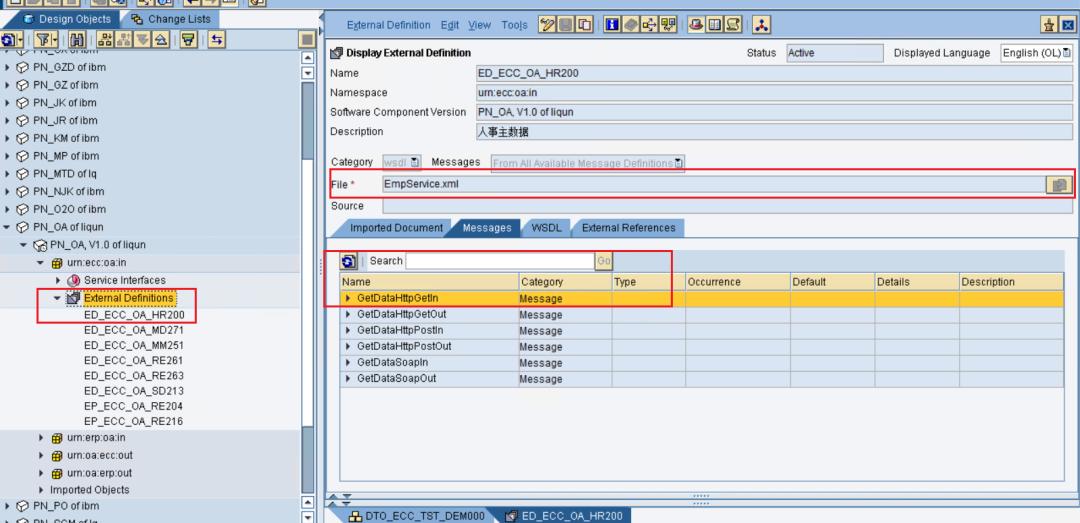Screen dimensions: 1080x523
Task: Expand the Service Interfaces node
Action: click(58, 280)
